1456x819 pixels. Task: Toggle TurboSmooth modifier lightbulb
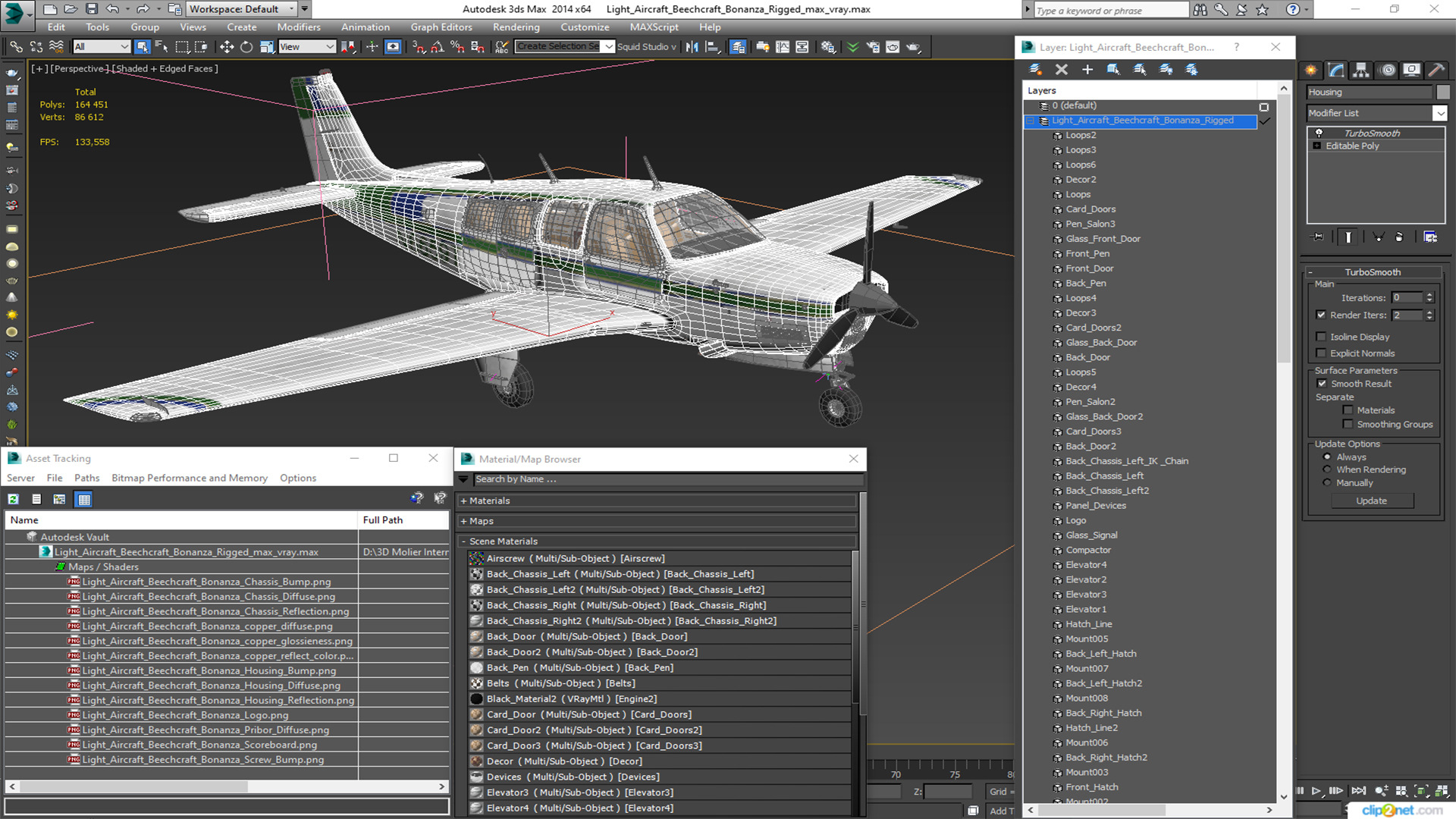[x=1319, y=133]
